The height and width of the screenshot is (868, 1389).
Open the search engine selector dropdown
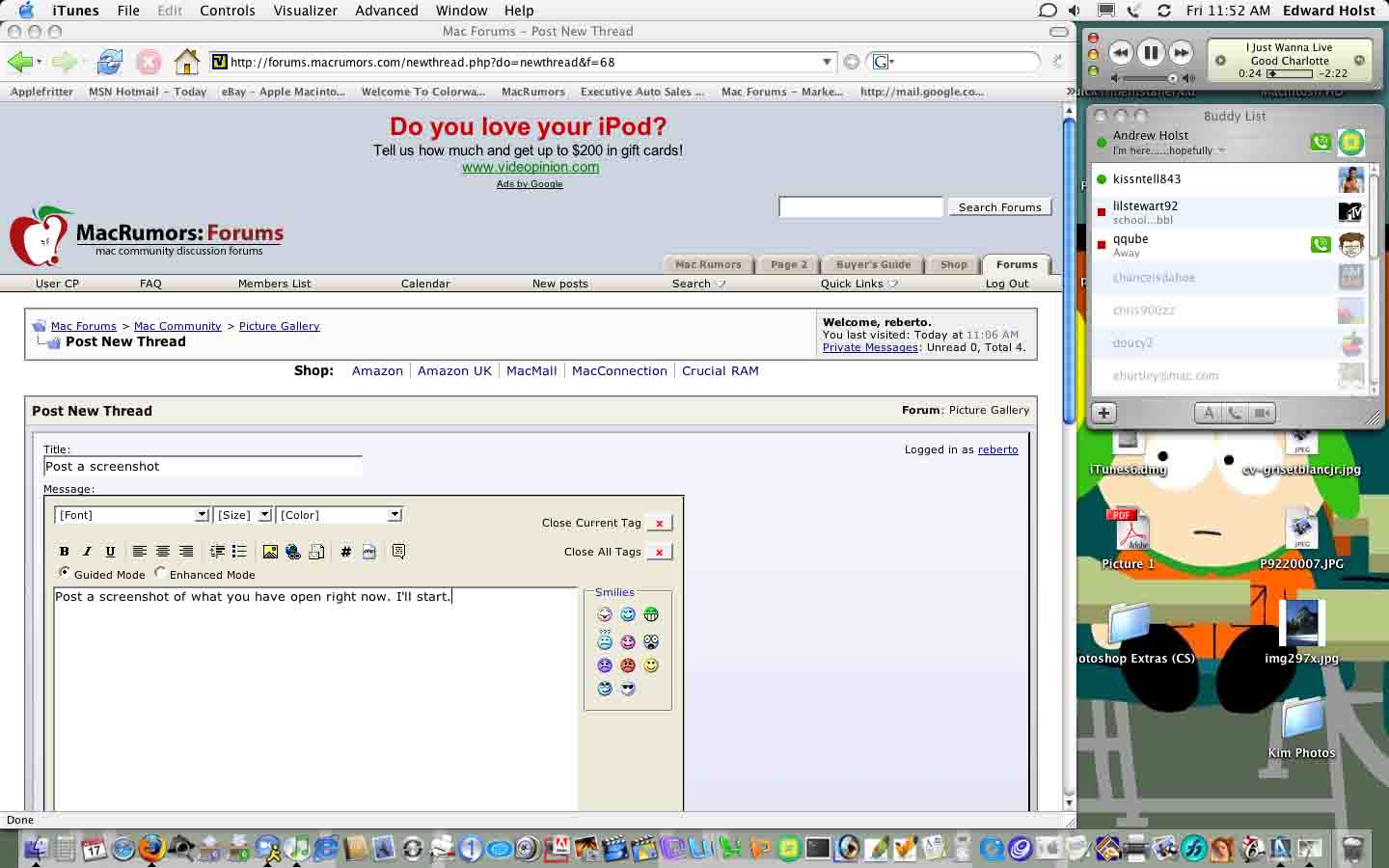coord(884,62)
